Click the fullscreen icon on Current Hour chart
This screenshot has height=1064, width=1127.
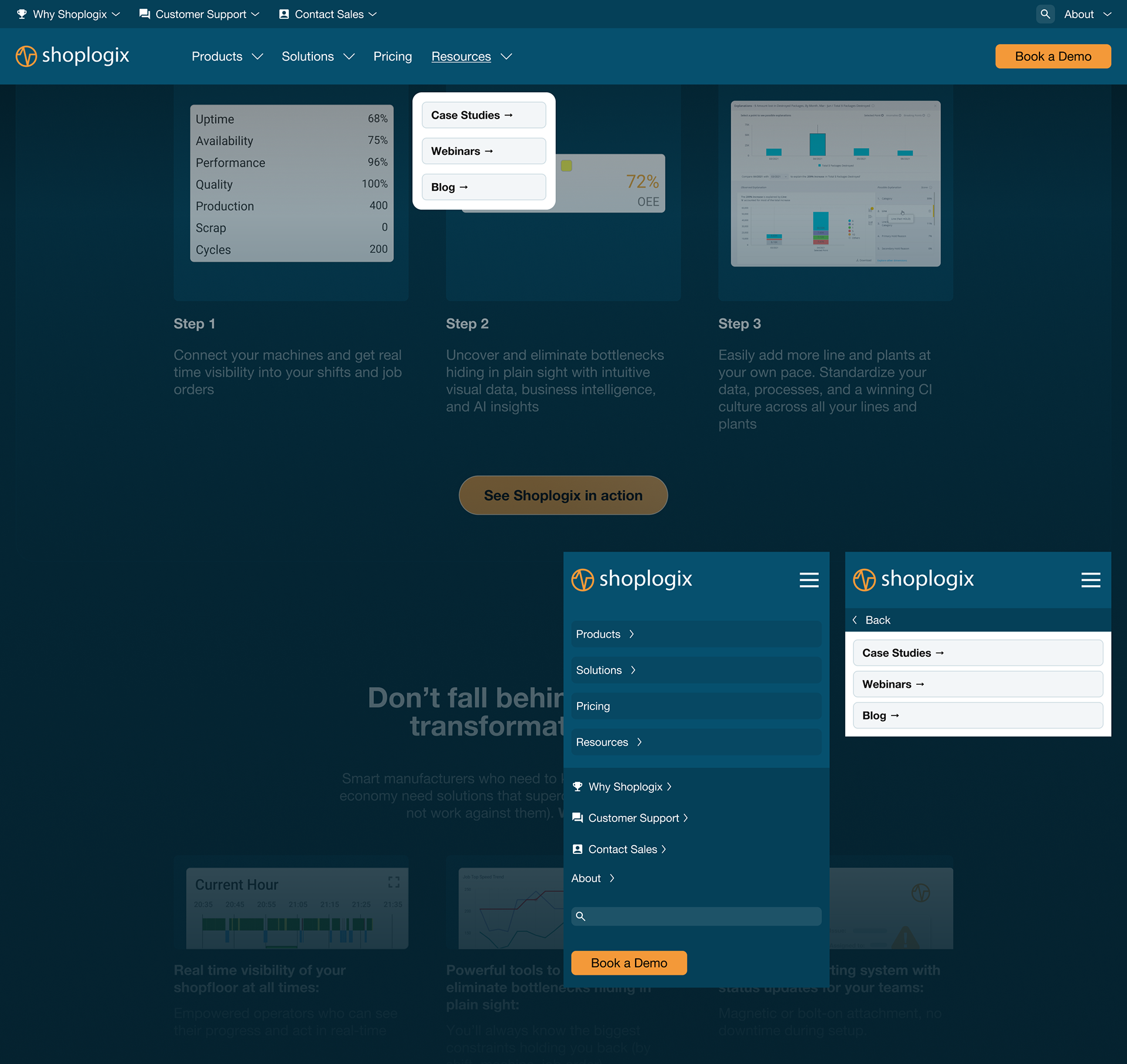coord(394,882)
